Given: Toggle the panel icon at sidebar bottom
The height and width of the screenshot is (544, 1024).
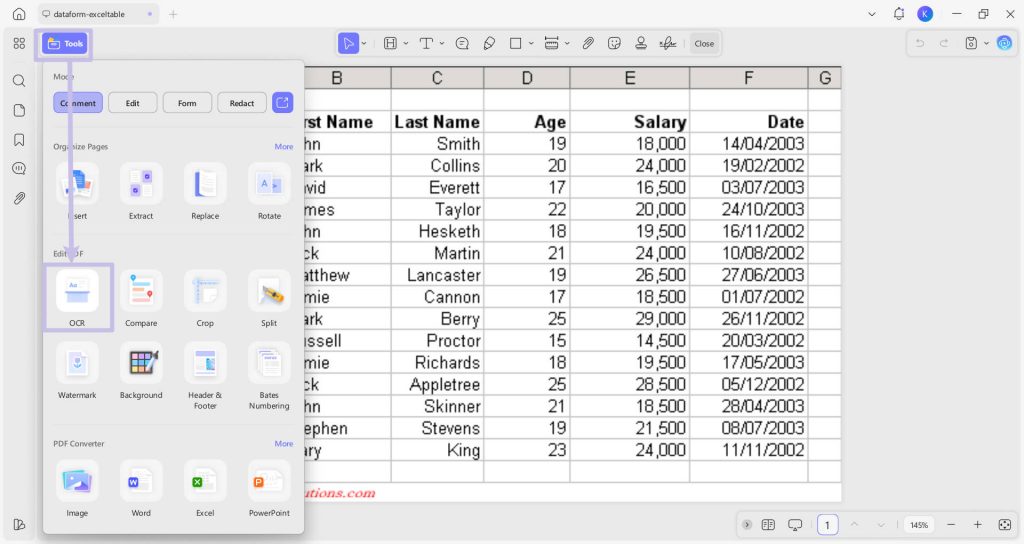Looking at the screenshot, I should (x=19, y=524).
